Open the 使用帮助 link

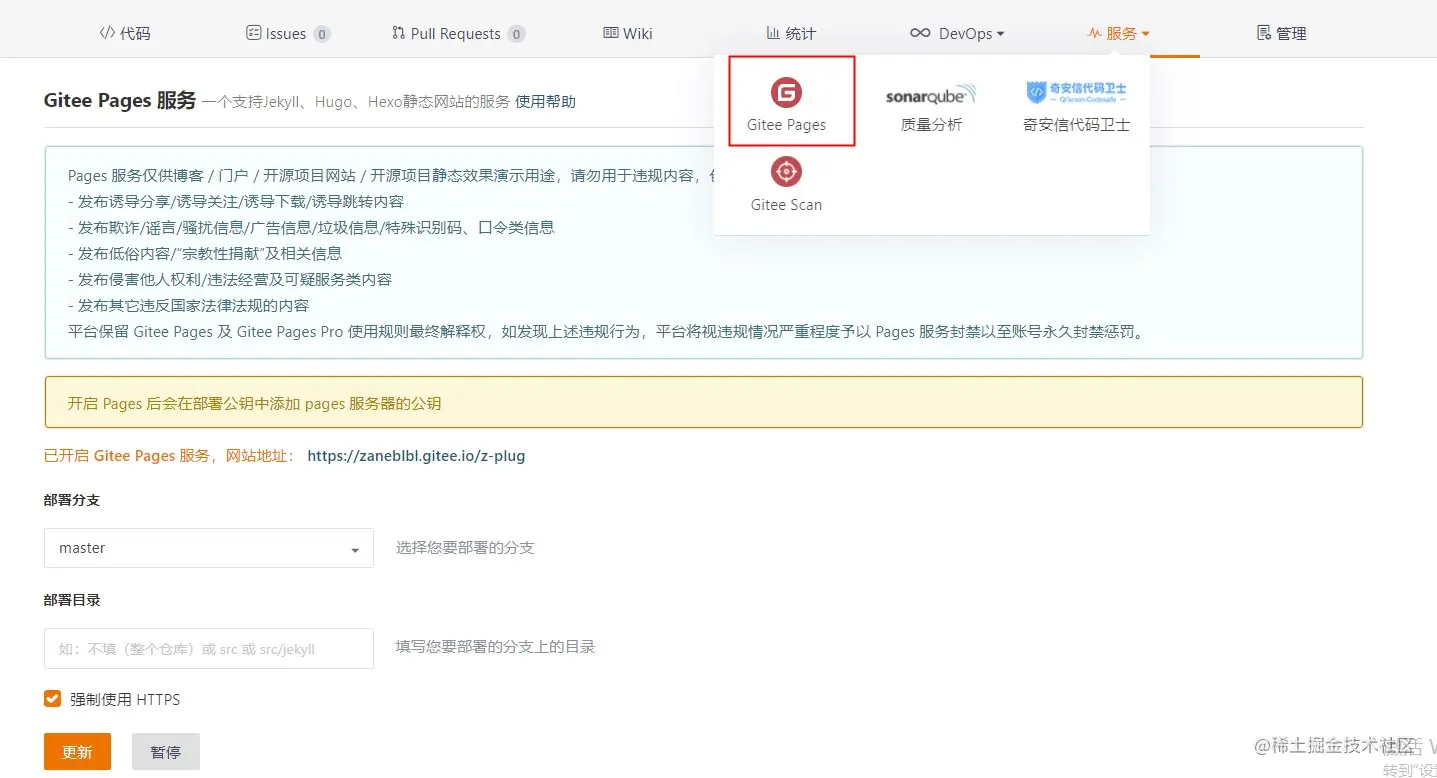pos(545,101)
